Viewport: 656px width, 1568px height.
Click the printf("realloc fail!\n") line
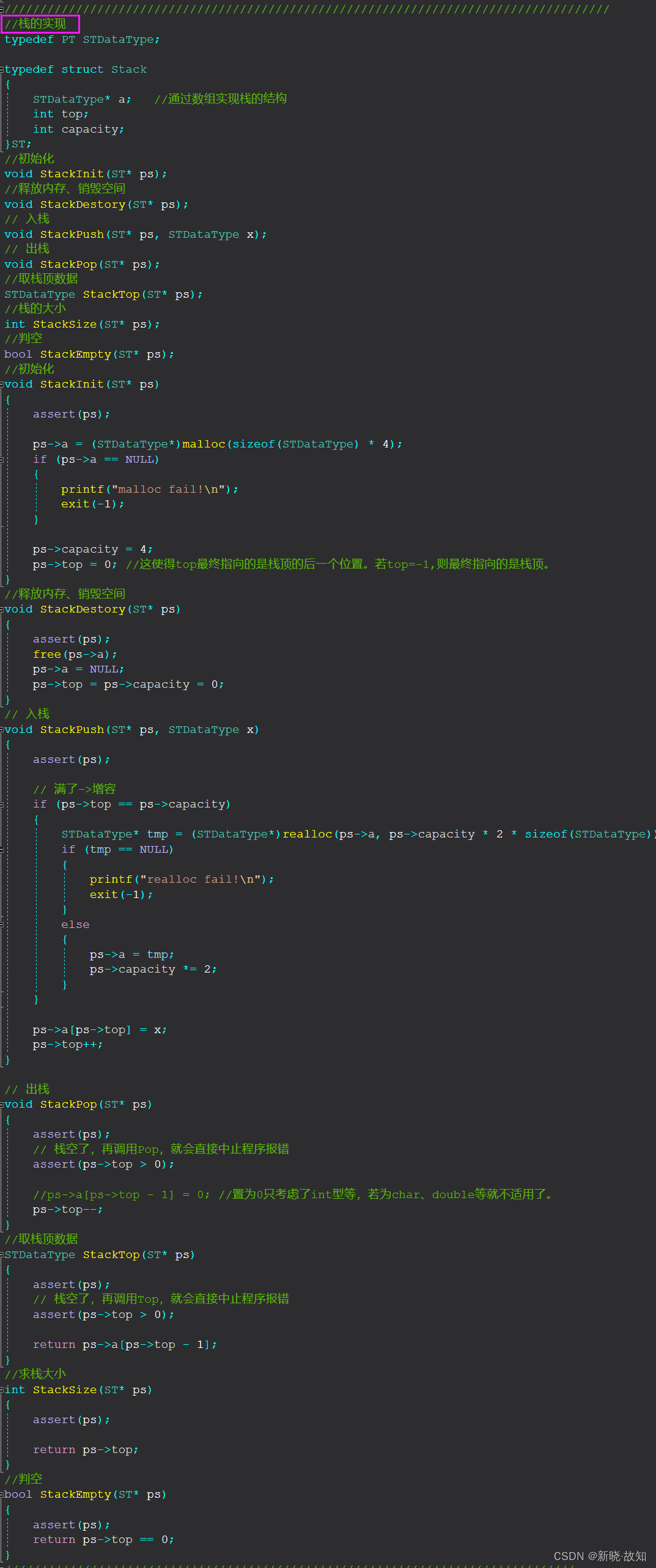click(x=182, y=880)
